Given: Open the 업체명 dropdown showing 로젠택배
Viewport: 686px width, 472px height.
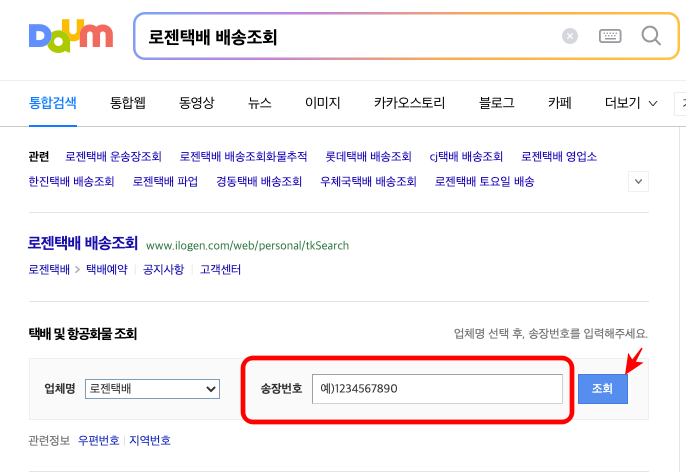Looking at the screenshot, I should pos(152,389).
